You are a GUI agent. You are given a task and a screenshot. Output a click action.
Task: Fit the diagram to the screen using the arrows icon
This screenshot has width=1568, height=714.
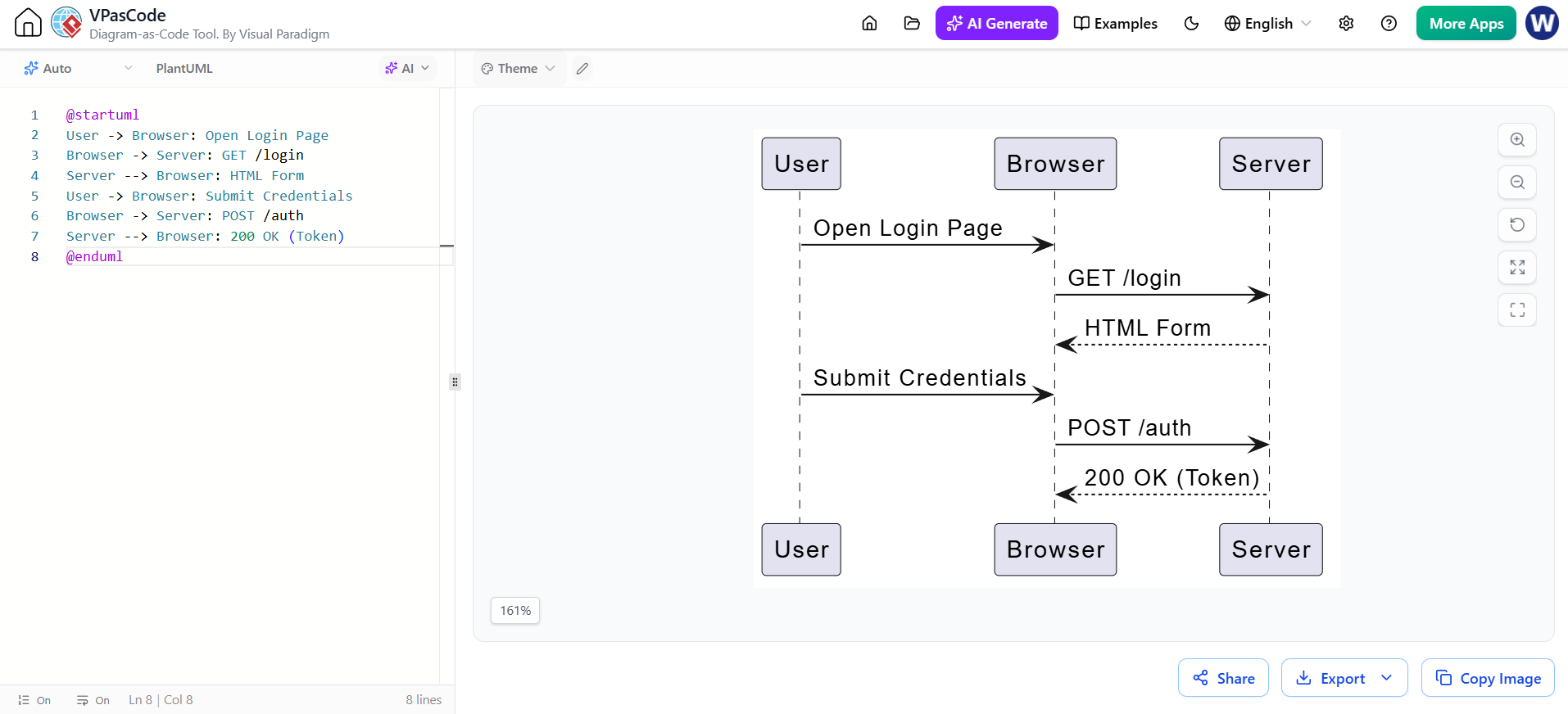click(1517, 268)
